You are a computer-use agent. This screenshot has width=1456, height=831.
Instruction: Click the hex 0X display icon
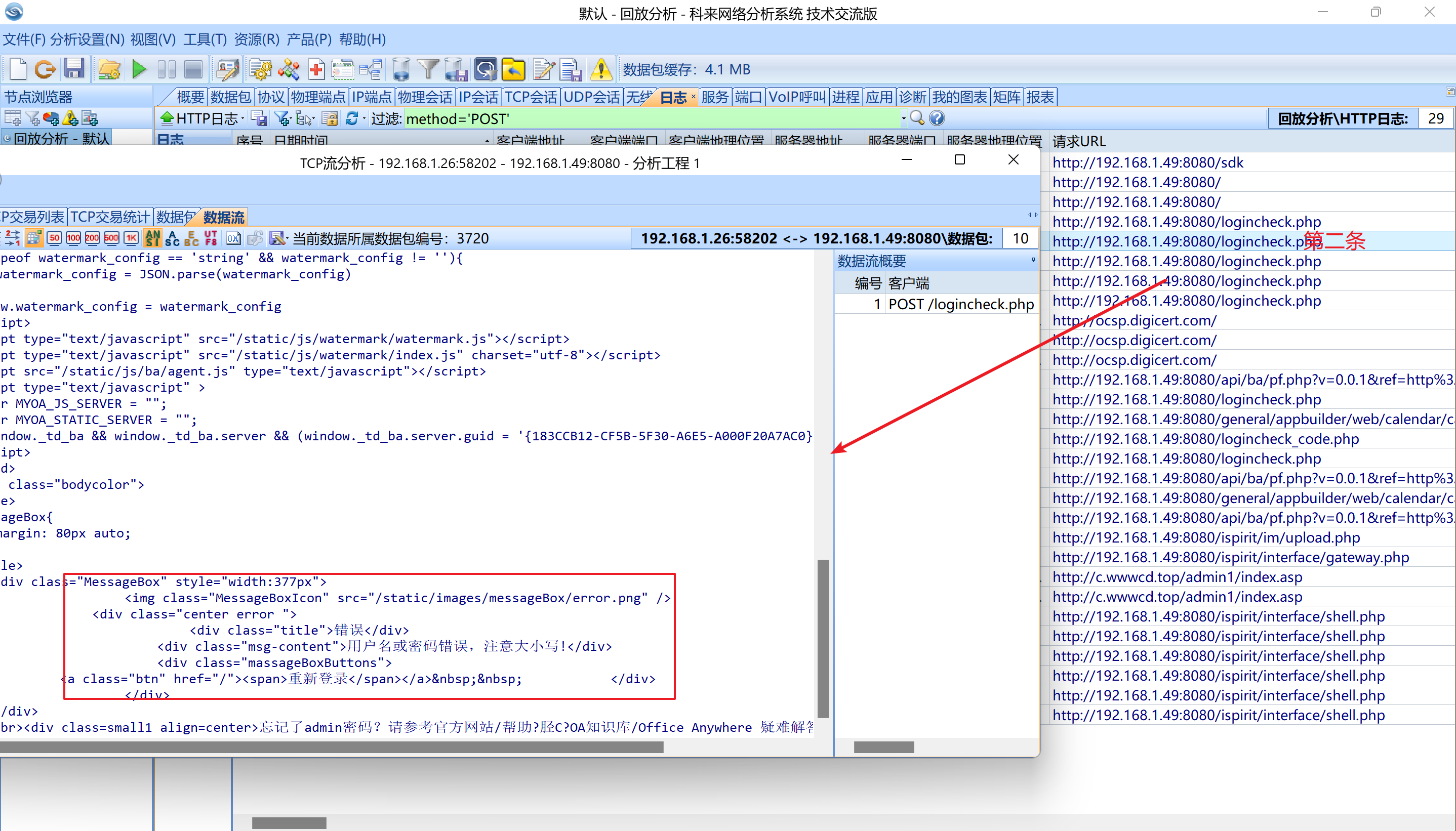coord(233,238)
